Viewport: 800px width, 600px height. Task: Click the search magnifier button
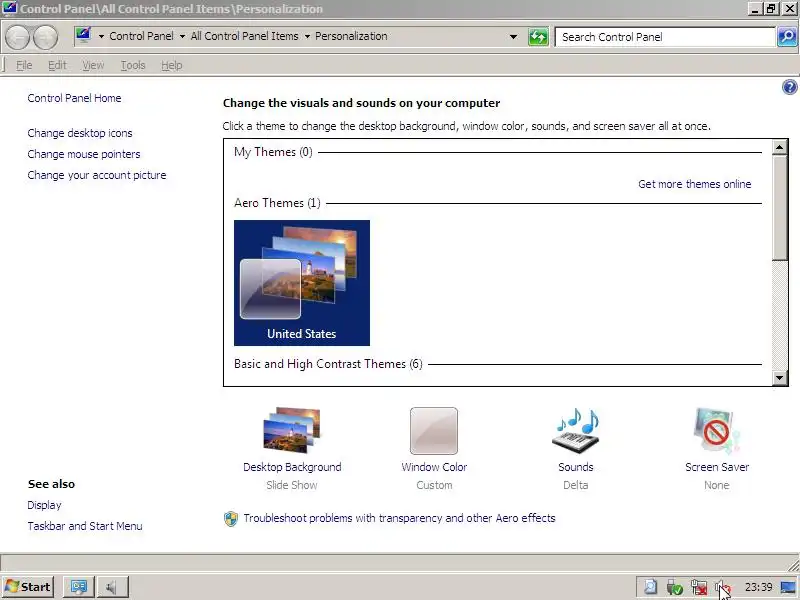point(787,37)
